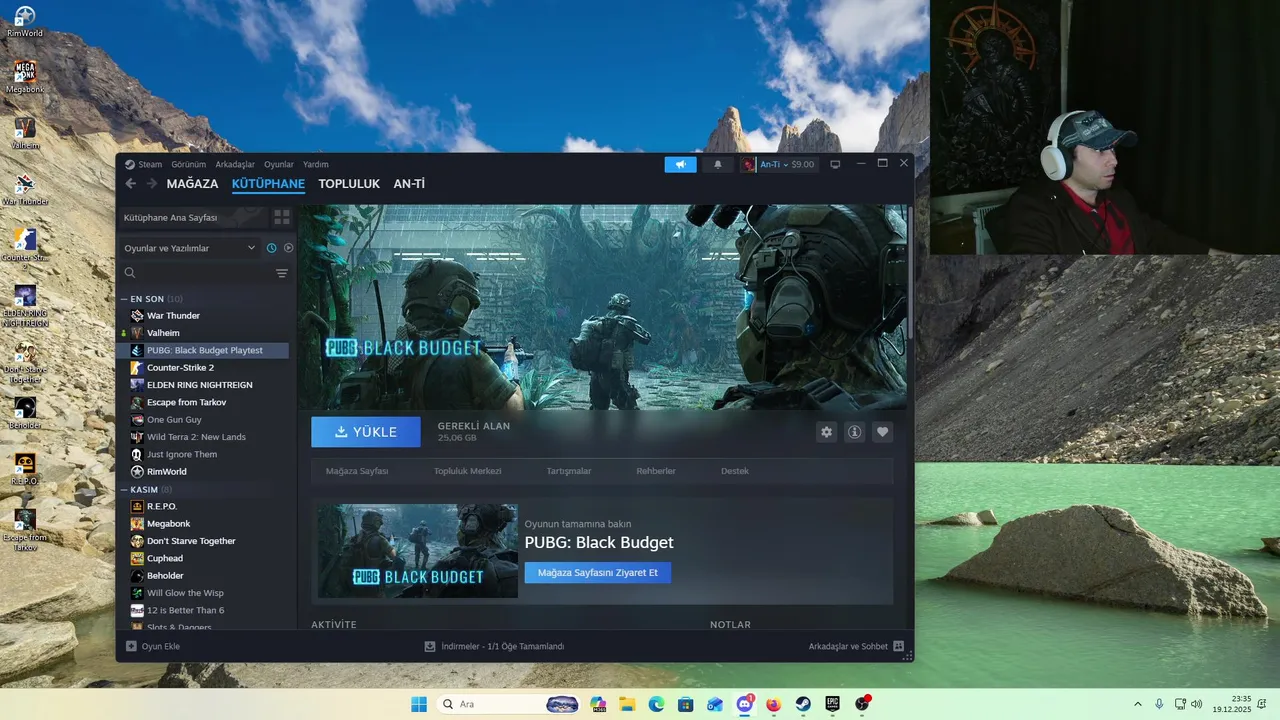Click PUBG Black Budget promo thumbnail
Screen dimensions: 1280x720
point(418,551)
